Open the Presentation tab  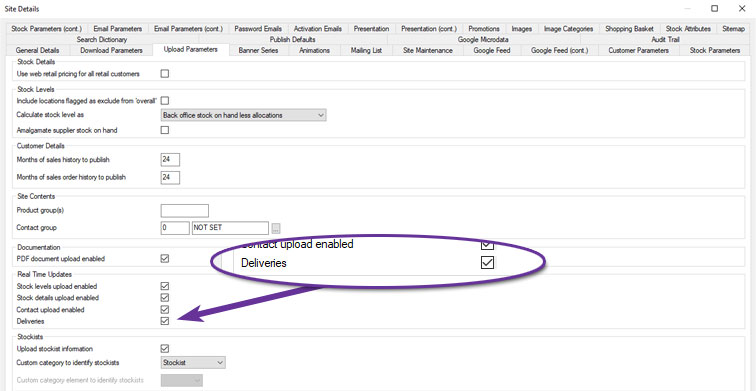(x=371, y=29)
